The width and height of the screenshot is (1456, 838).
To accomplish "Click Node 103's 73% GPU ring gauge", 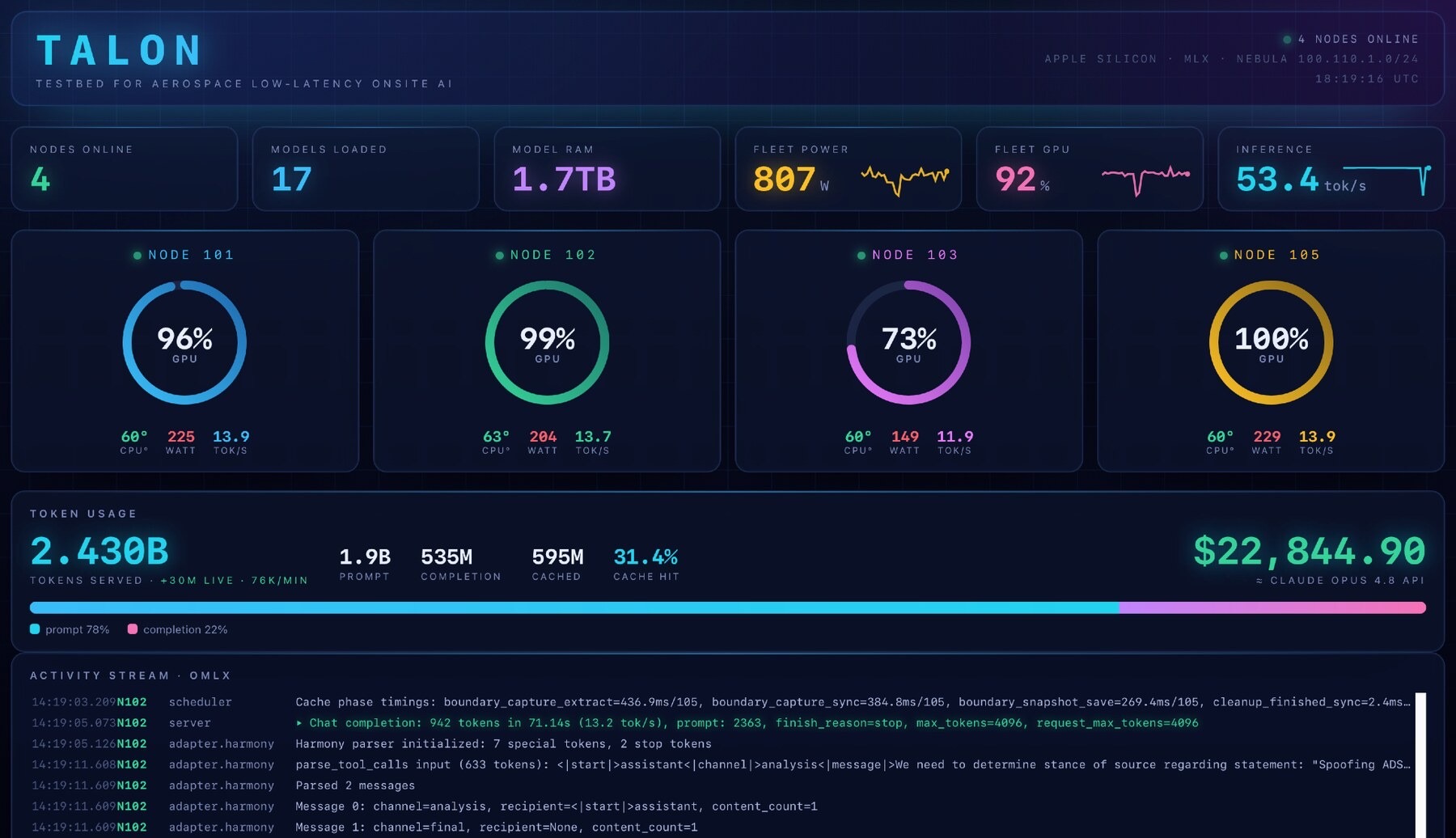I will pyautogui.click(x=908, y=343).
